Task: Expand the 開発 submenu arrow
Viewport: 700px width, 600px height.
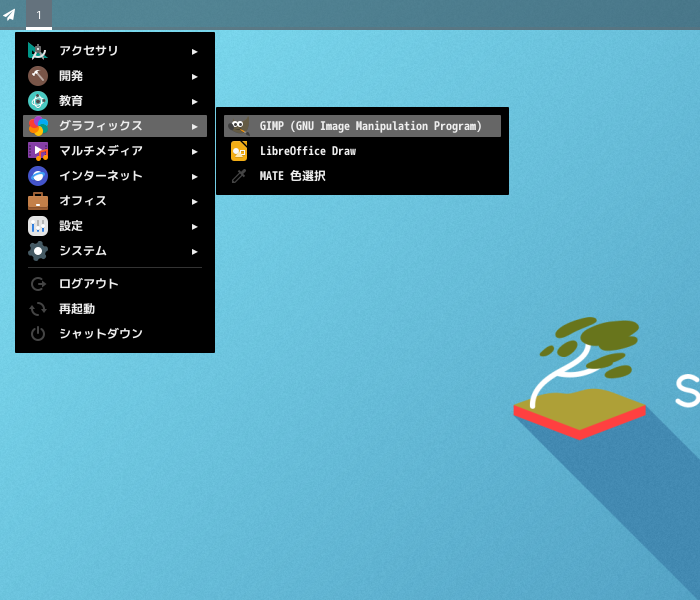Action: pyautogui.click(x=195, y=77)
